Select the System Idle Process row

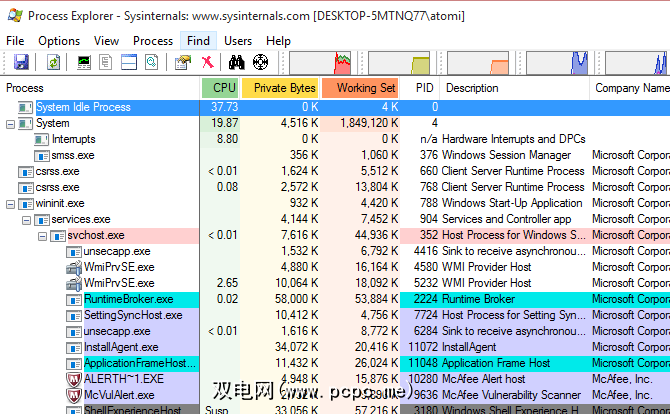click(x=83, y=107)
